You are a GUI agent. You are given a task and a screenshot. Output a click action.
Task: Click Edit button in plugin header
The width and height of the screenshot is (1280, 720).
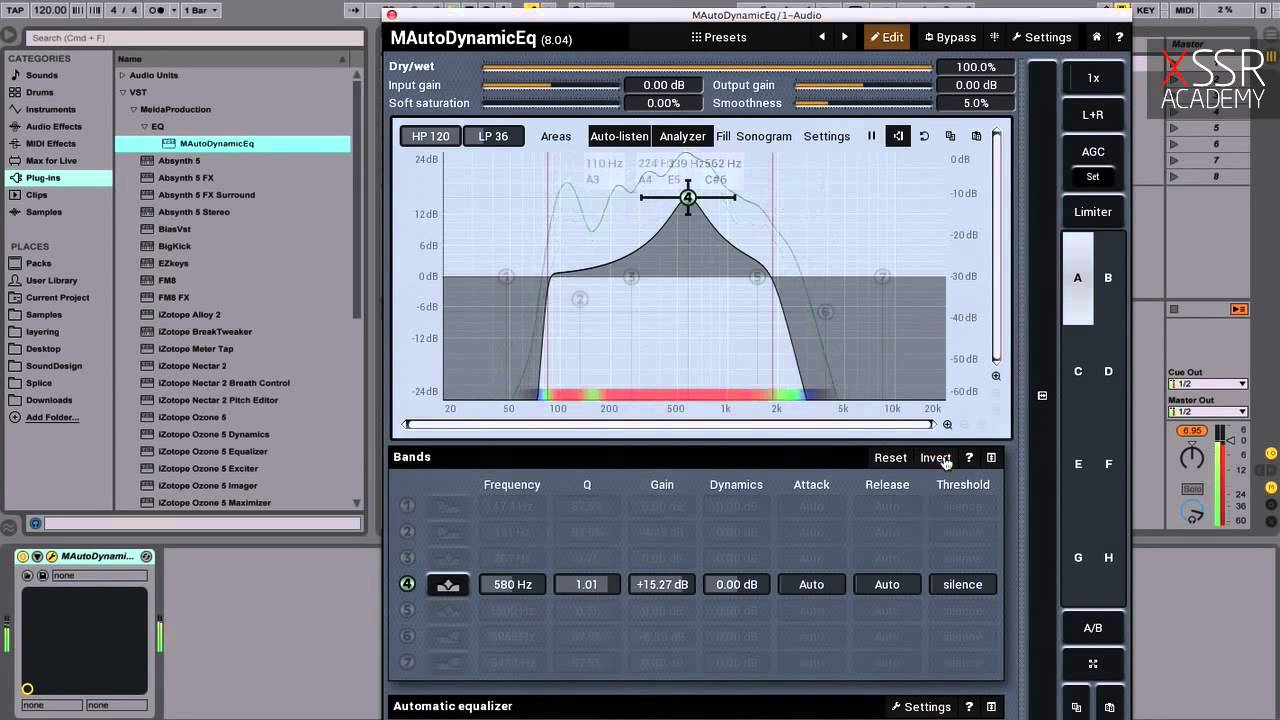tap(886, 37)
